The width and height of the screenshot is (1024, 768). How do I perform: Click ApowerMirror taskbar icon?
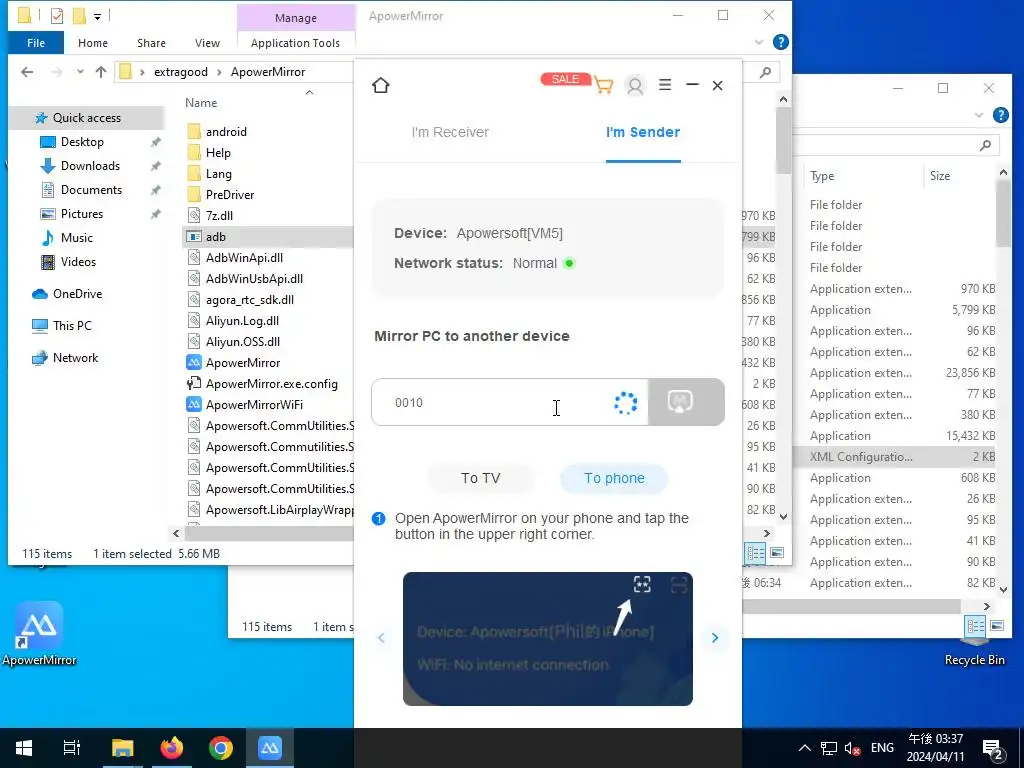pos(270,748)
